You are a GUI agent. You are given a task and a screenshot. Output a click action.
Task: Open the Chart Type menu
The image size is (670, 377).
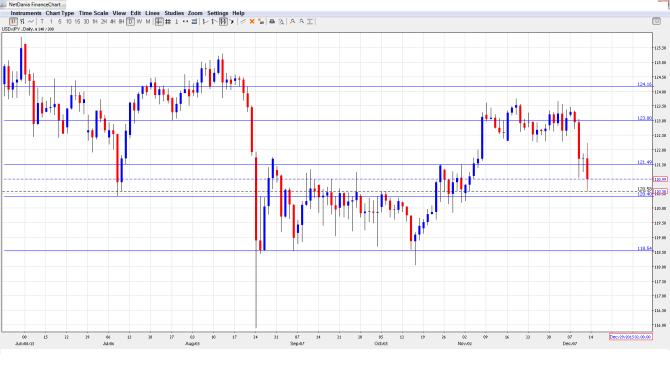point(60,13)
